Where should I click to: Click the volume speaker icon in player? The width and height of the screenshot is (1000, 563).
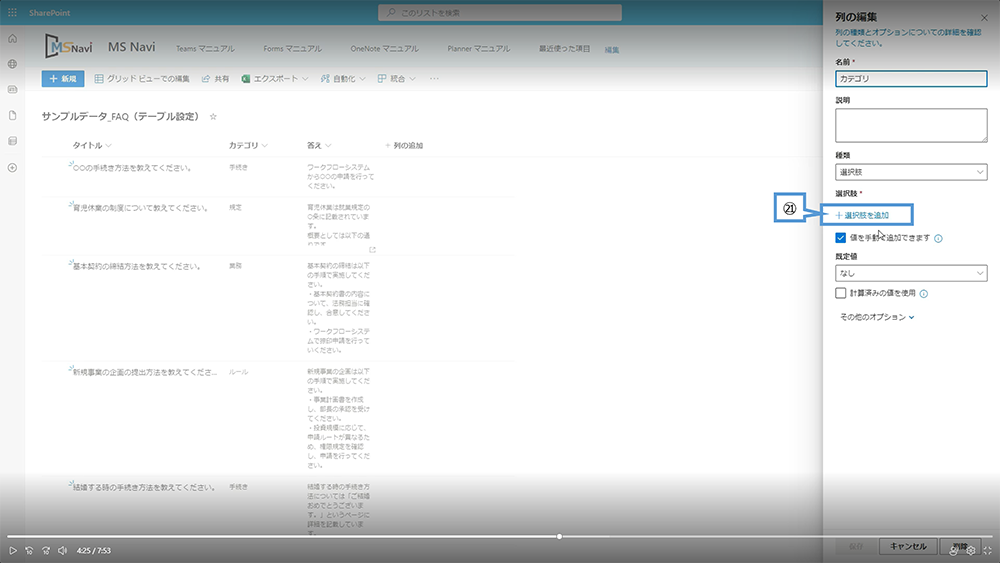(62, 550)
